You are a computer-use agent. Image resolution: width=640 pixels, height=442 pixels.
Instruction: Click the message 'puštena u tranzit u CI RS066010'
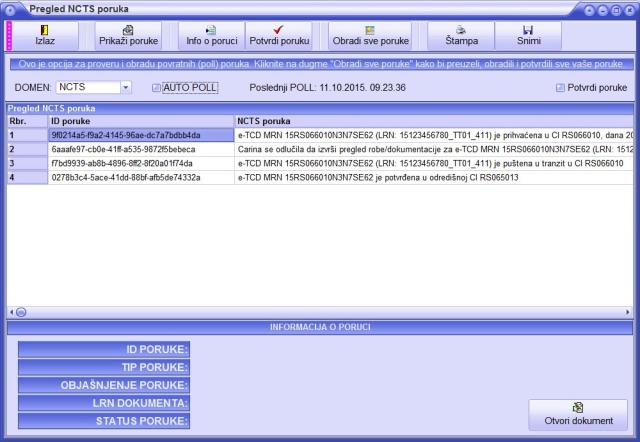click(x=434, y=163)
